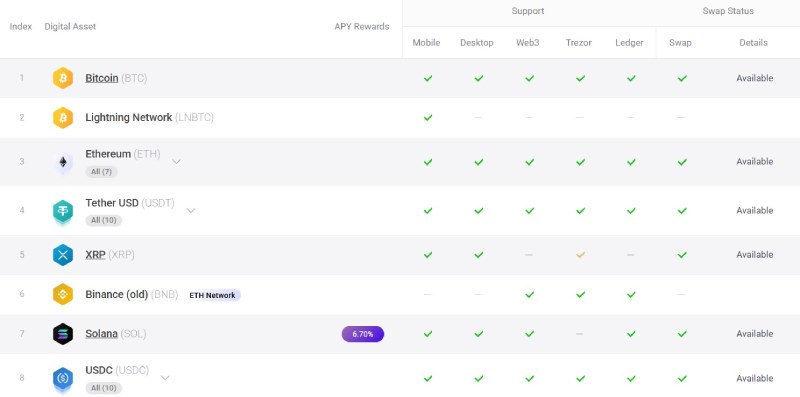Click Bitcoin's Mobile support checkmark

click(428, 78)
